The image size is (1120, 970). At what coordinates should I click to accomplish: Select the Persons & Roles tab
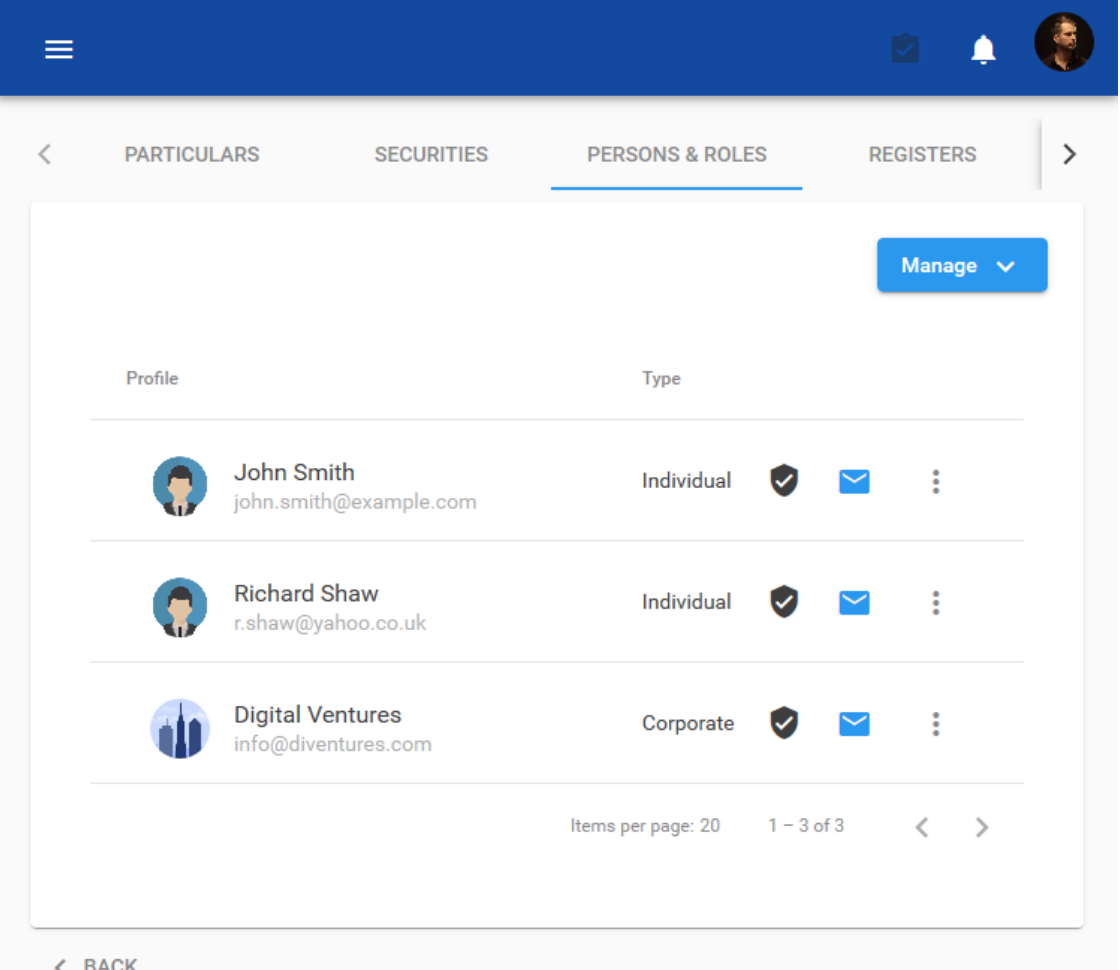pyautogui.click(x=676, y=154)
